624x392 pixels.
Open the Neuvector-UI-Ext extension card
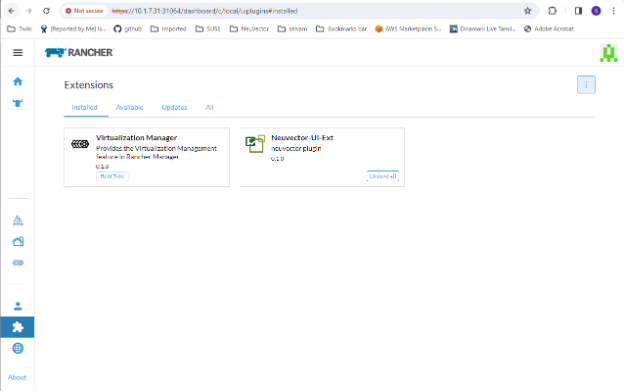coord(322,157)
